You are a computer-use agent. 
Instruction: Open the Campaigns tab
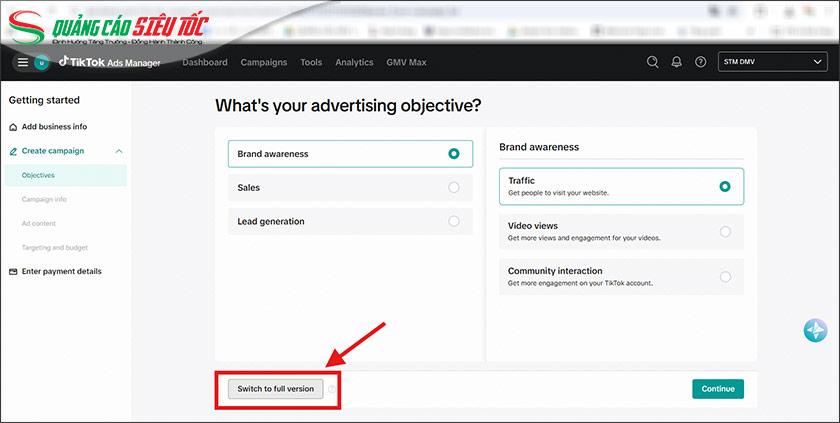point(264,62)
